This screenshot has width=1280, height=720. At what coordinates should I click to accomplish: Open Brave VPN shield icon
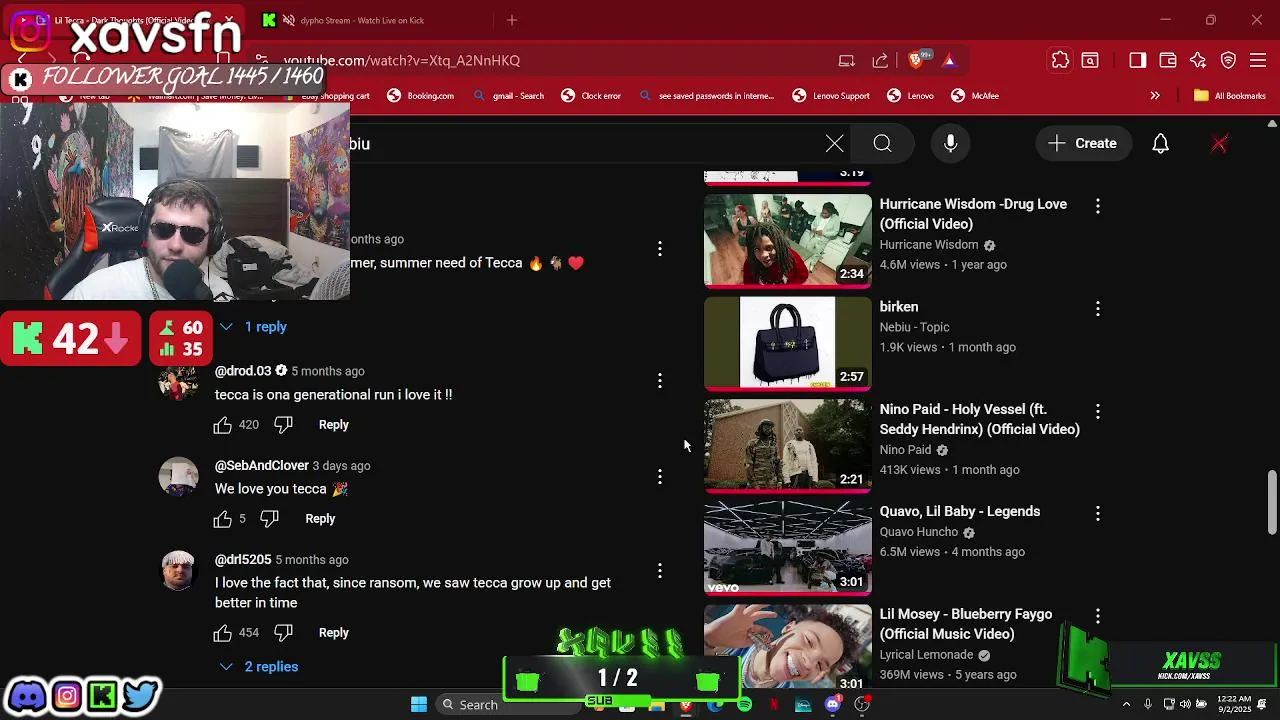point(1228,60)
